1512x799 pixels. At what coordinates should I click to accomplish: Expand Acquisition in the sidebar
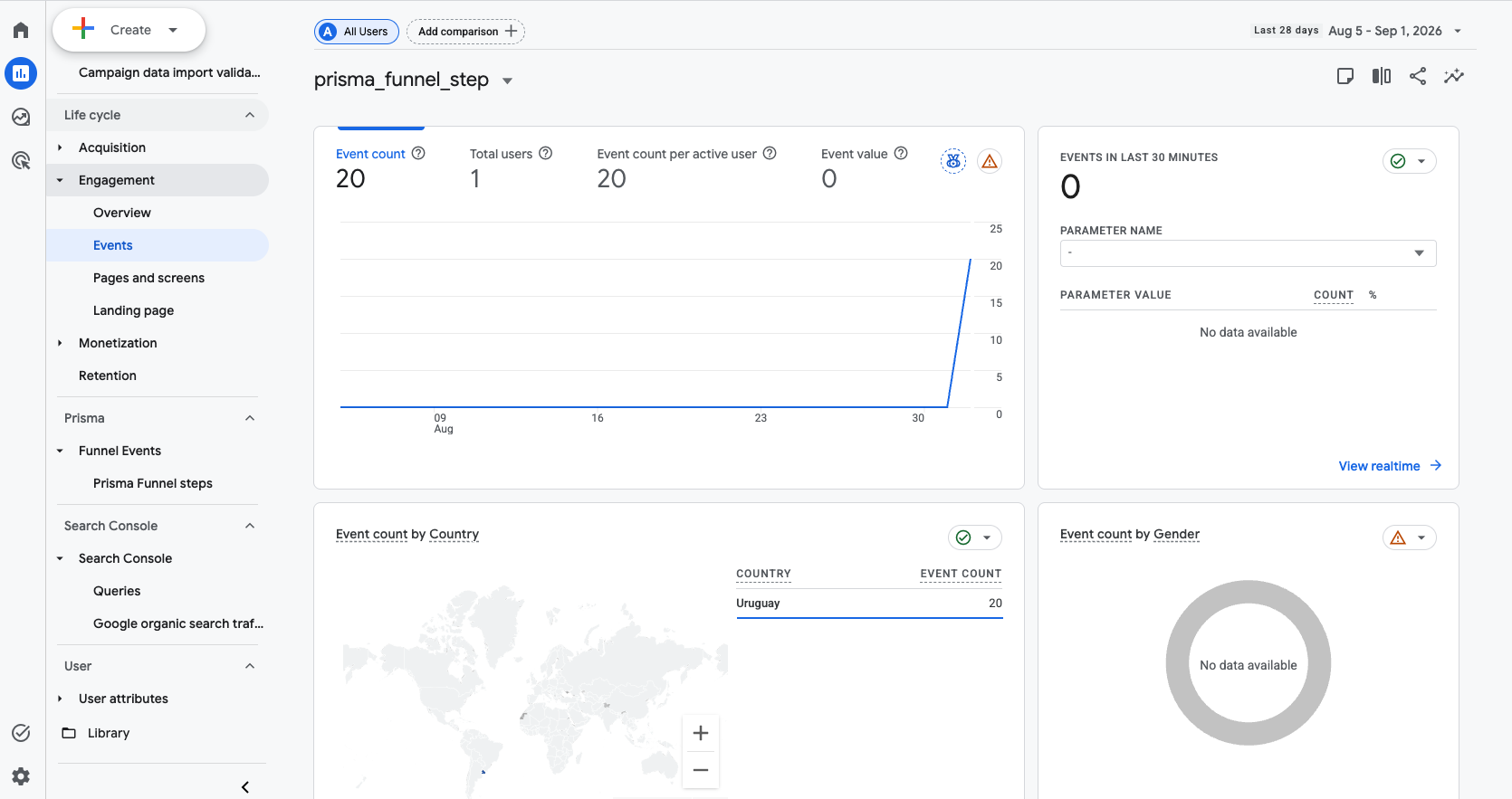(x=60, y=147)
